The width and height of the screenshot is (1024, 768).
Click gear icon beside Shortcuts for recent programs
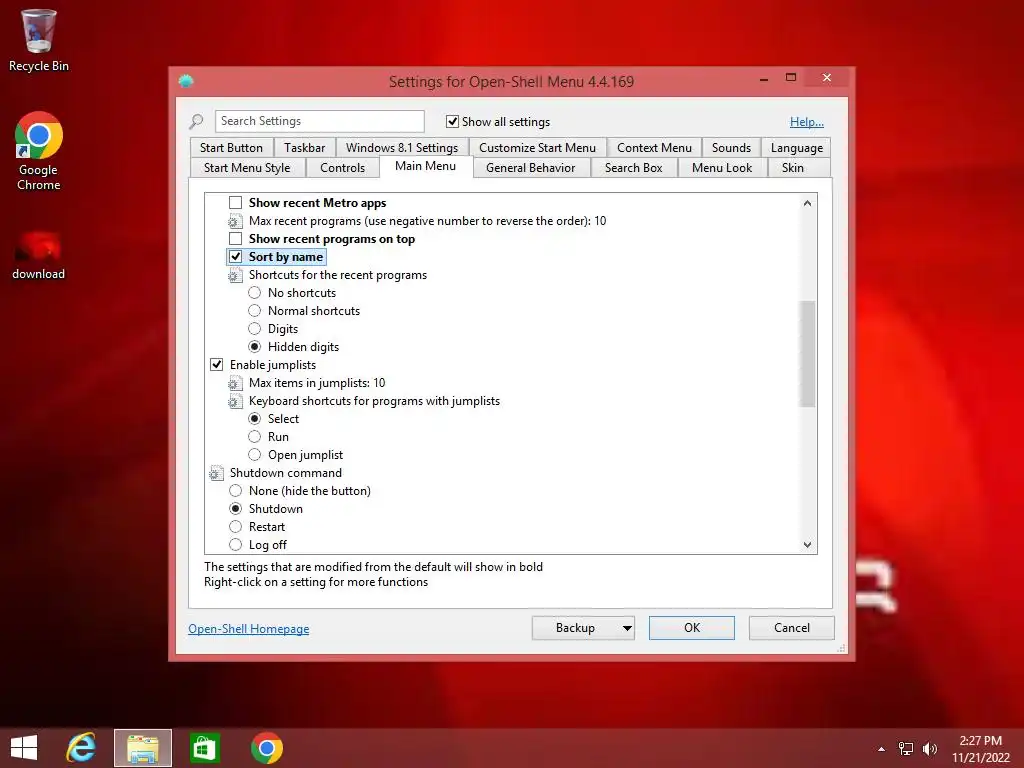235,276
